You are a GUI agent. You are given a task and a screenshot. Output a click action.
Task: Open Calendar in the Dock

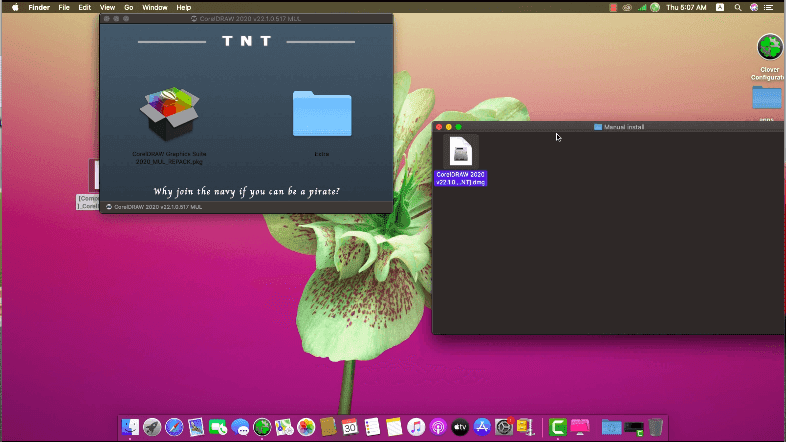click(350, 427)
